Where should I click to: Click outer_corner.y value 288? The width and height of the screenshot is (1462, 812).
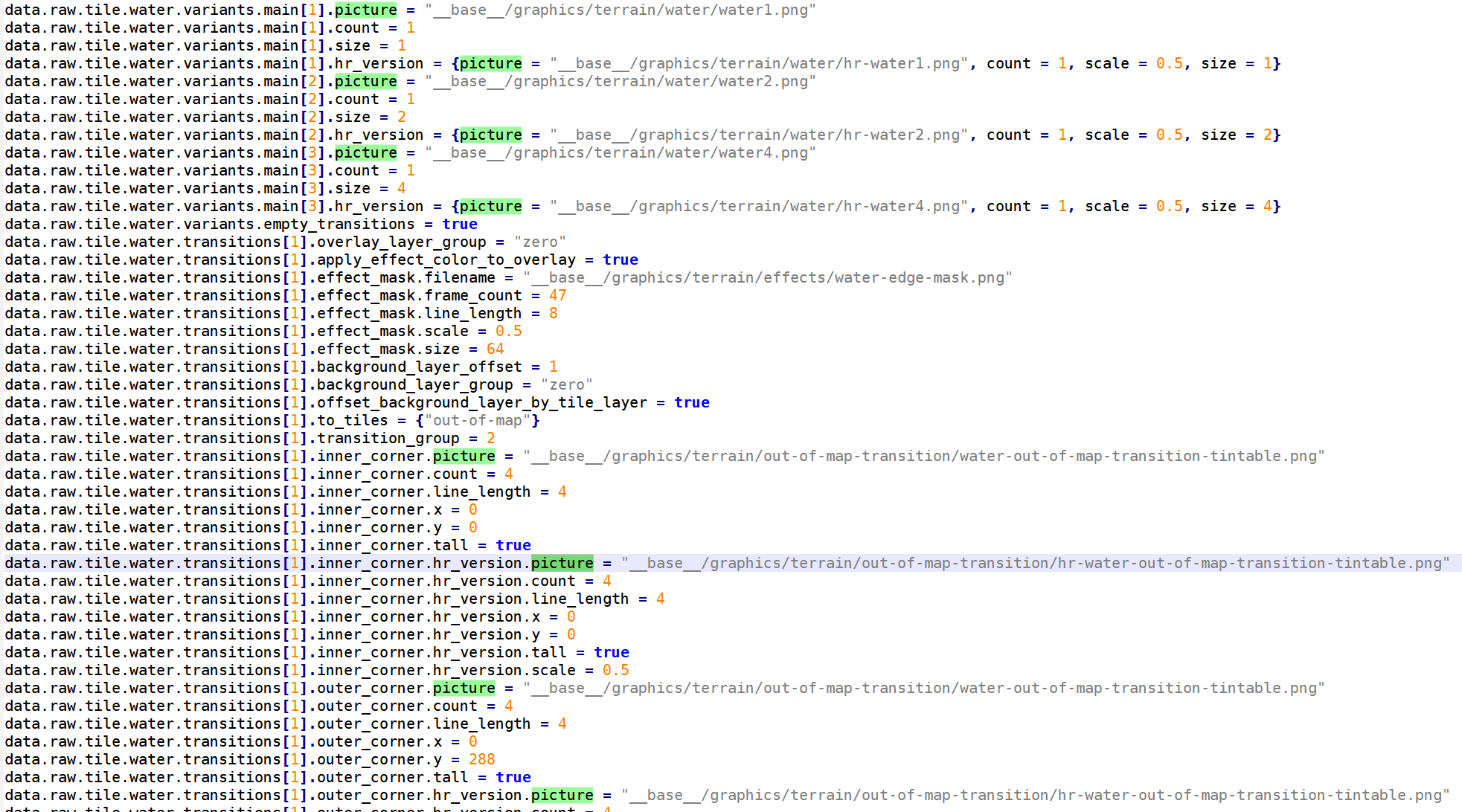tap(481, 759)
